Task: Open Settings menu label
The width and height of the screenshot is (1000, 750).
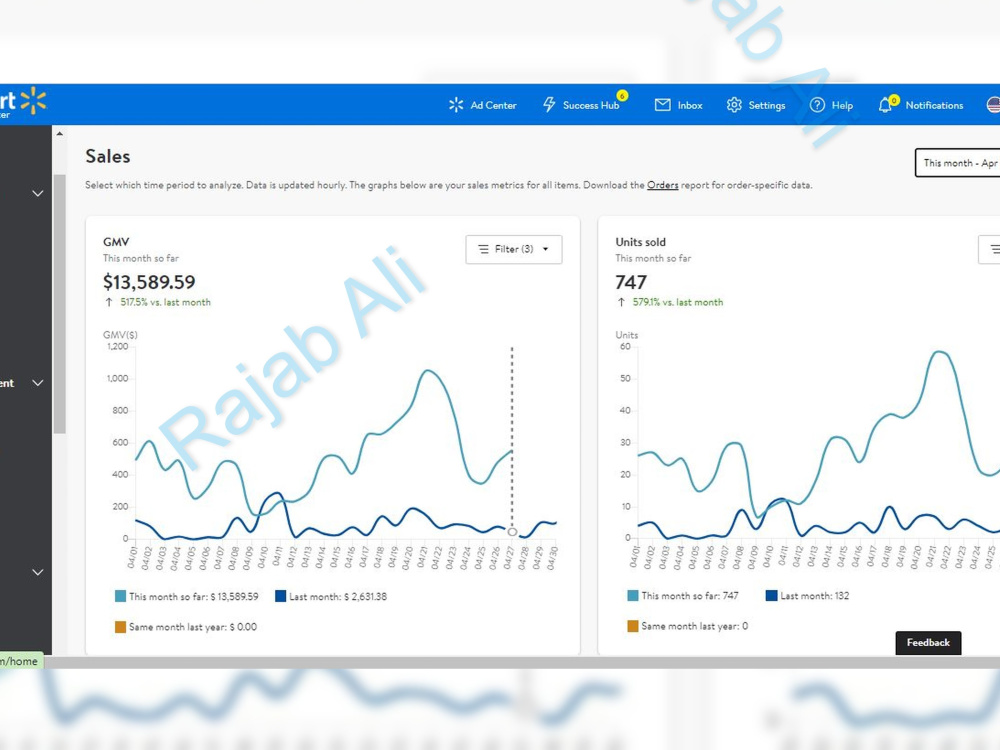Action: [767, 105]
